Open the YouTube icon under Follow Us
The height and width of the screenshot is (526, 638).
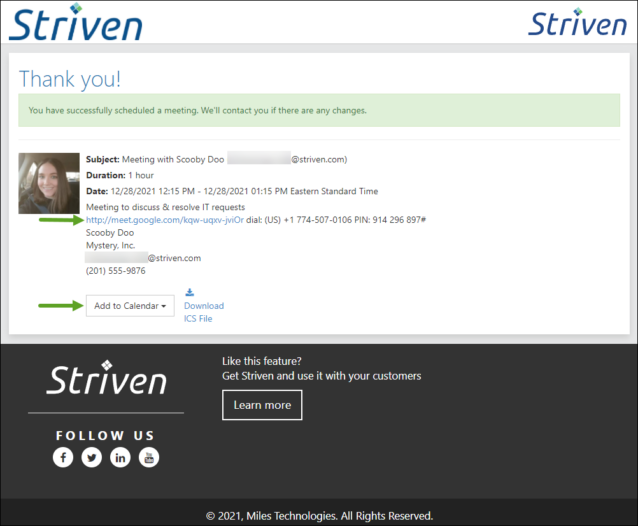[149, 457]
